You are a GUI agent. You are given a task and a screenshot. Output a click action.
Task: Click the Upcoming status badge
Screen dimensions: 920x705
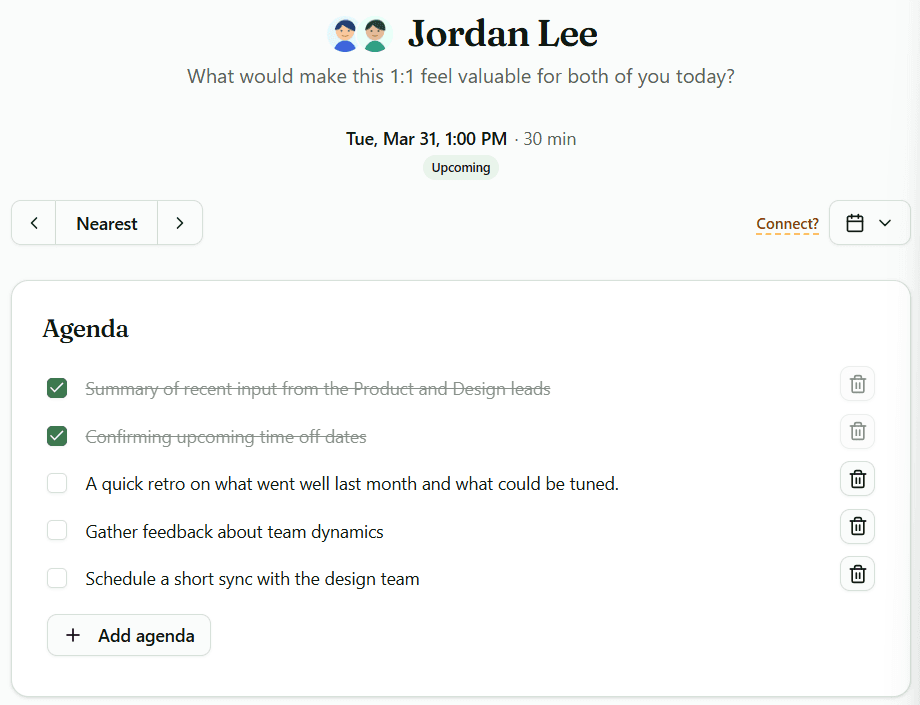point(460,167)
